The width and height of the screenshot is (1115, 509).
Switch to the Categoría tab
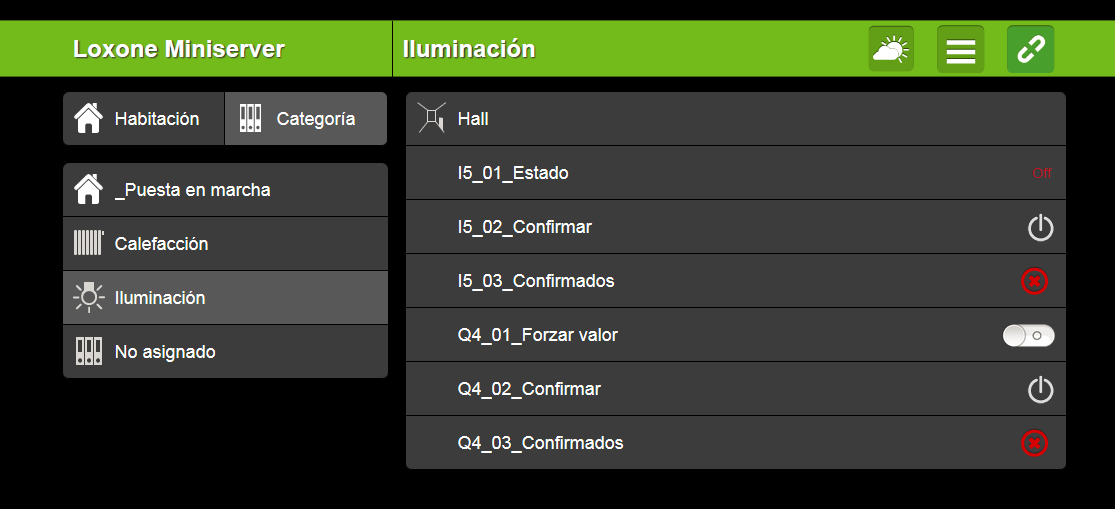305,119
